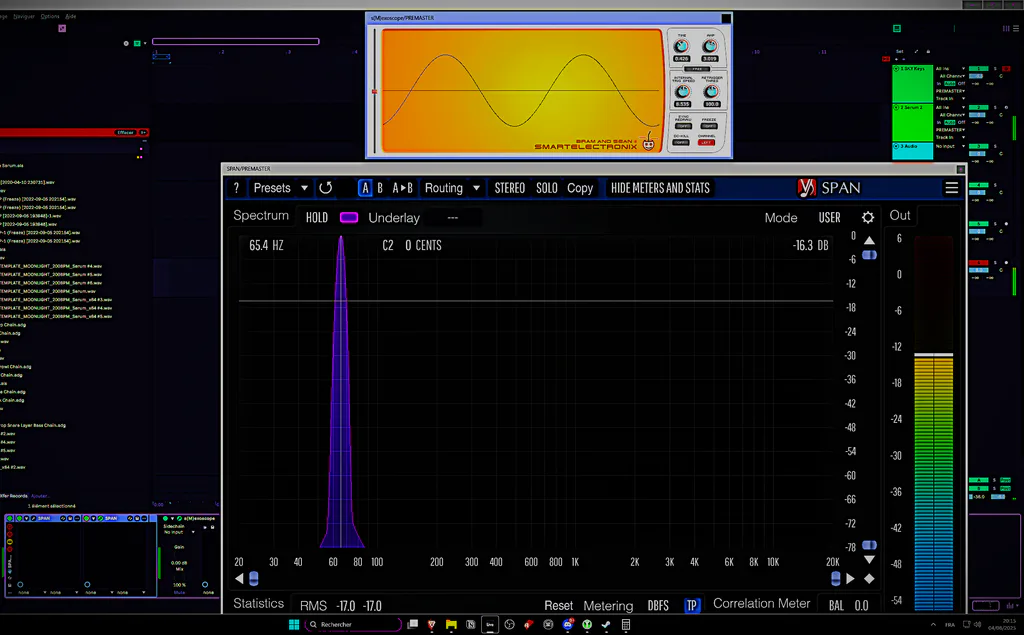Open SPAN mode settings gear
Screen dimensions: 1024x635
click(868, 218)
